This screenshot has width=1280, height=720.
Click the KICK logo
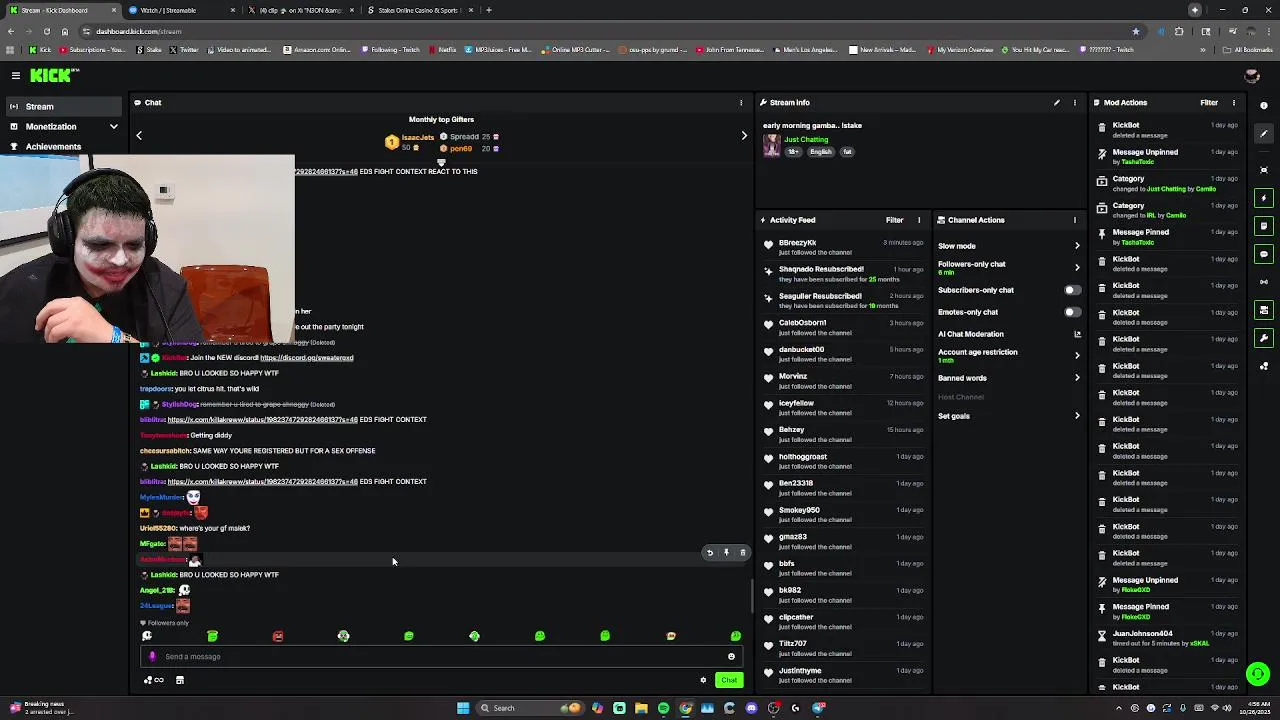point(54,75)
